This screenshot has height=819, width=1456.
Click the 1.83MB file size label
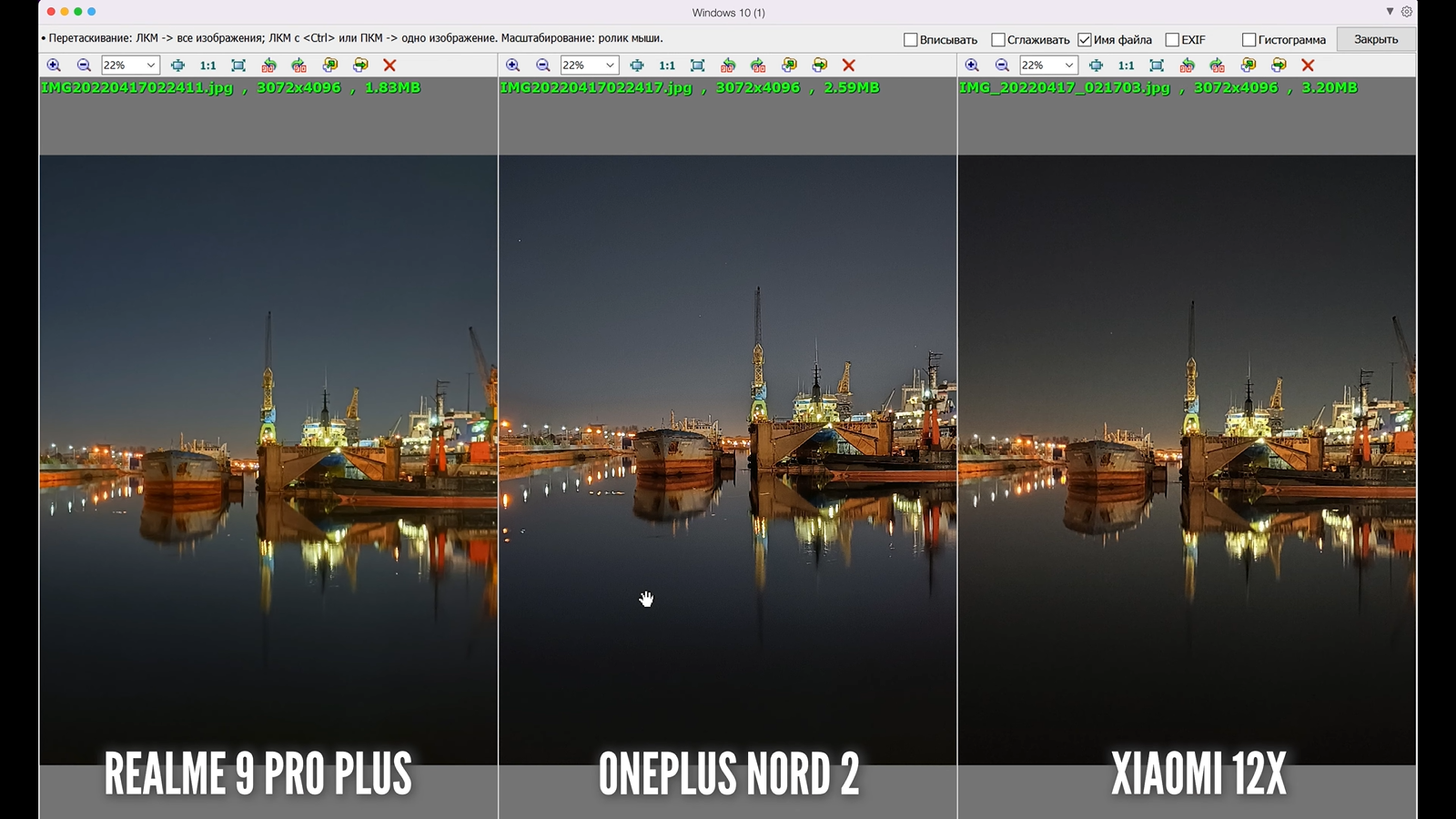tap(392, 88)
